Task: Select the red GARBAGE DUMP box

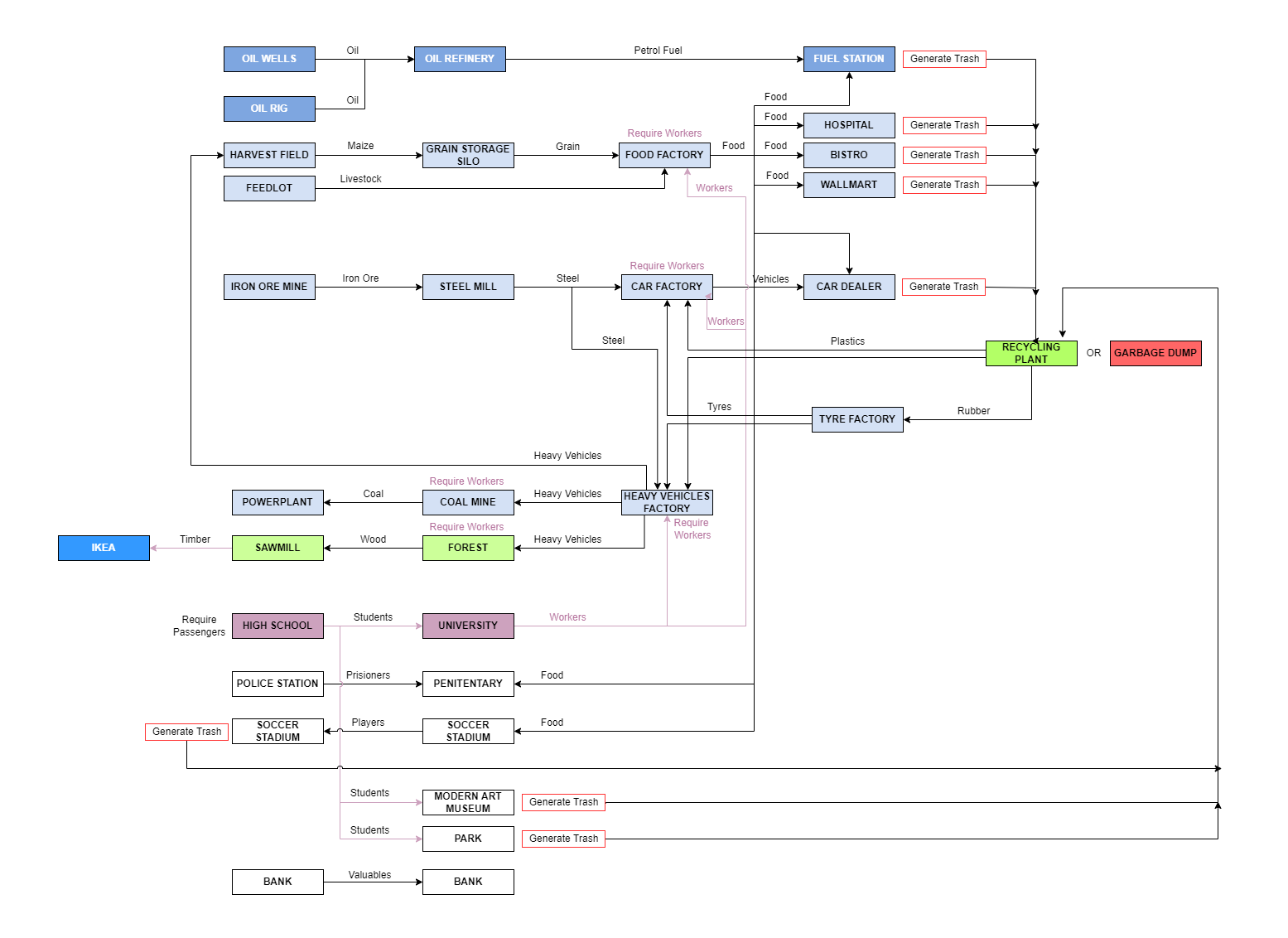Action: [x=1155, y=353]
